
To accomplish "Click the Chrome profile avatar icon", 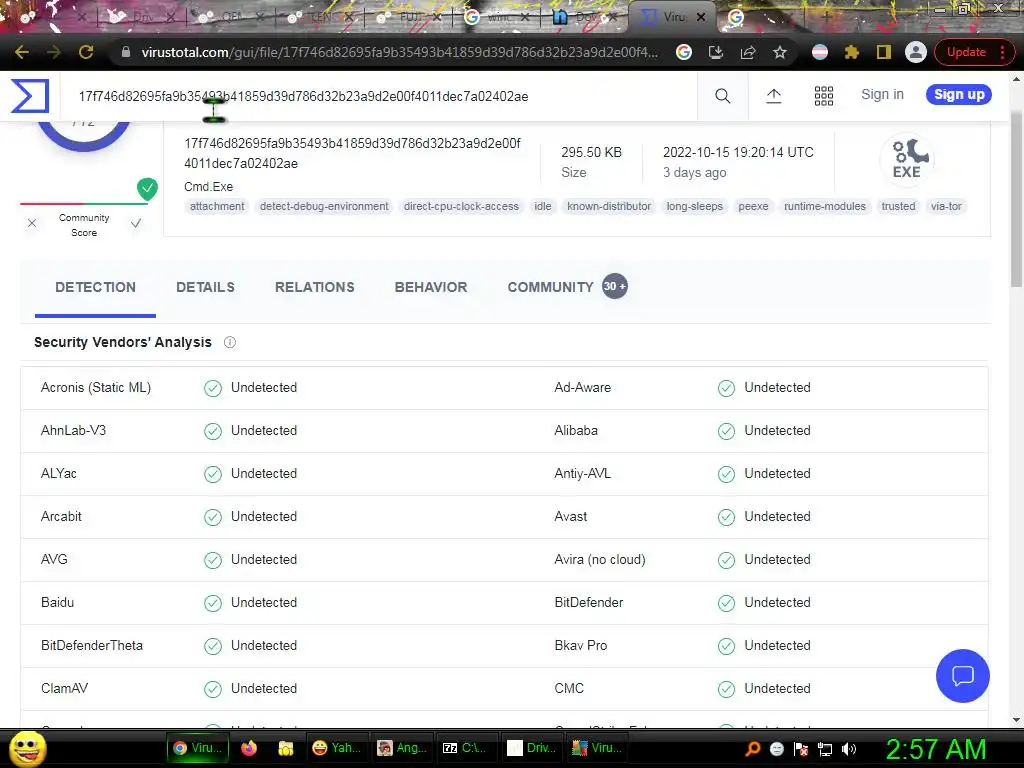I will [x=916, y=52].
